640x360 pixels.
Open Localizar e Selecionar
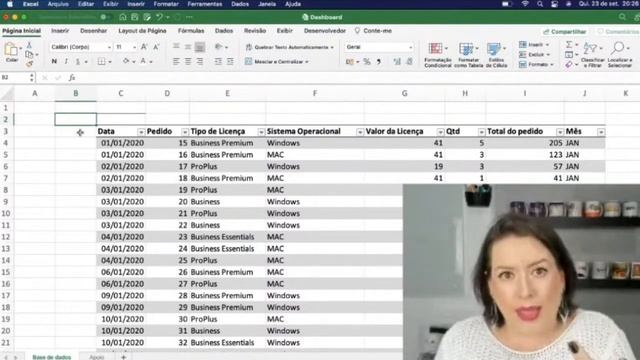(620, 55)
